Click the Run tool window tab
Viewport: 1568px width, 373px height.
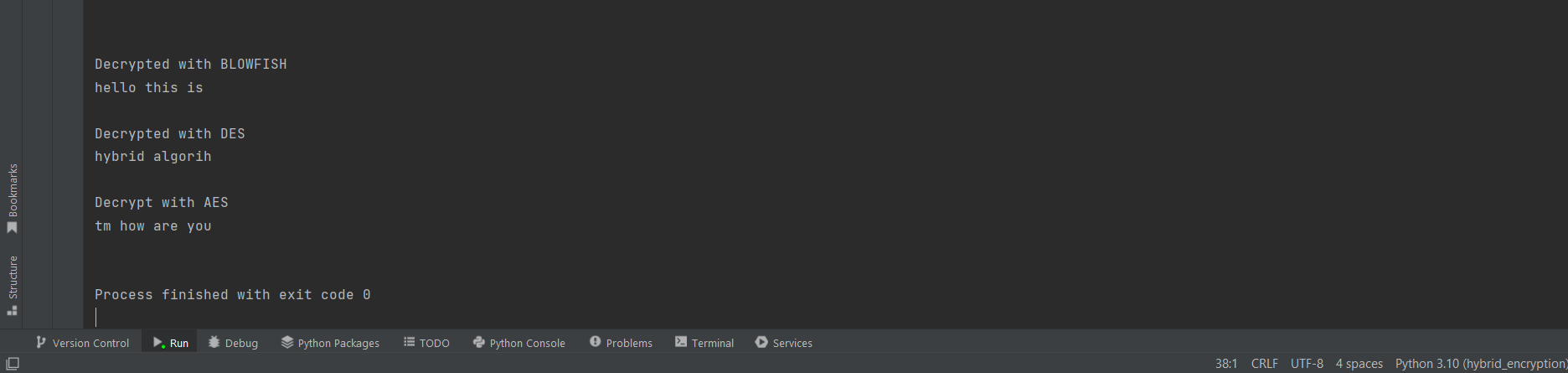171,343
